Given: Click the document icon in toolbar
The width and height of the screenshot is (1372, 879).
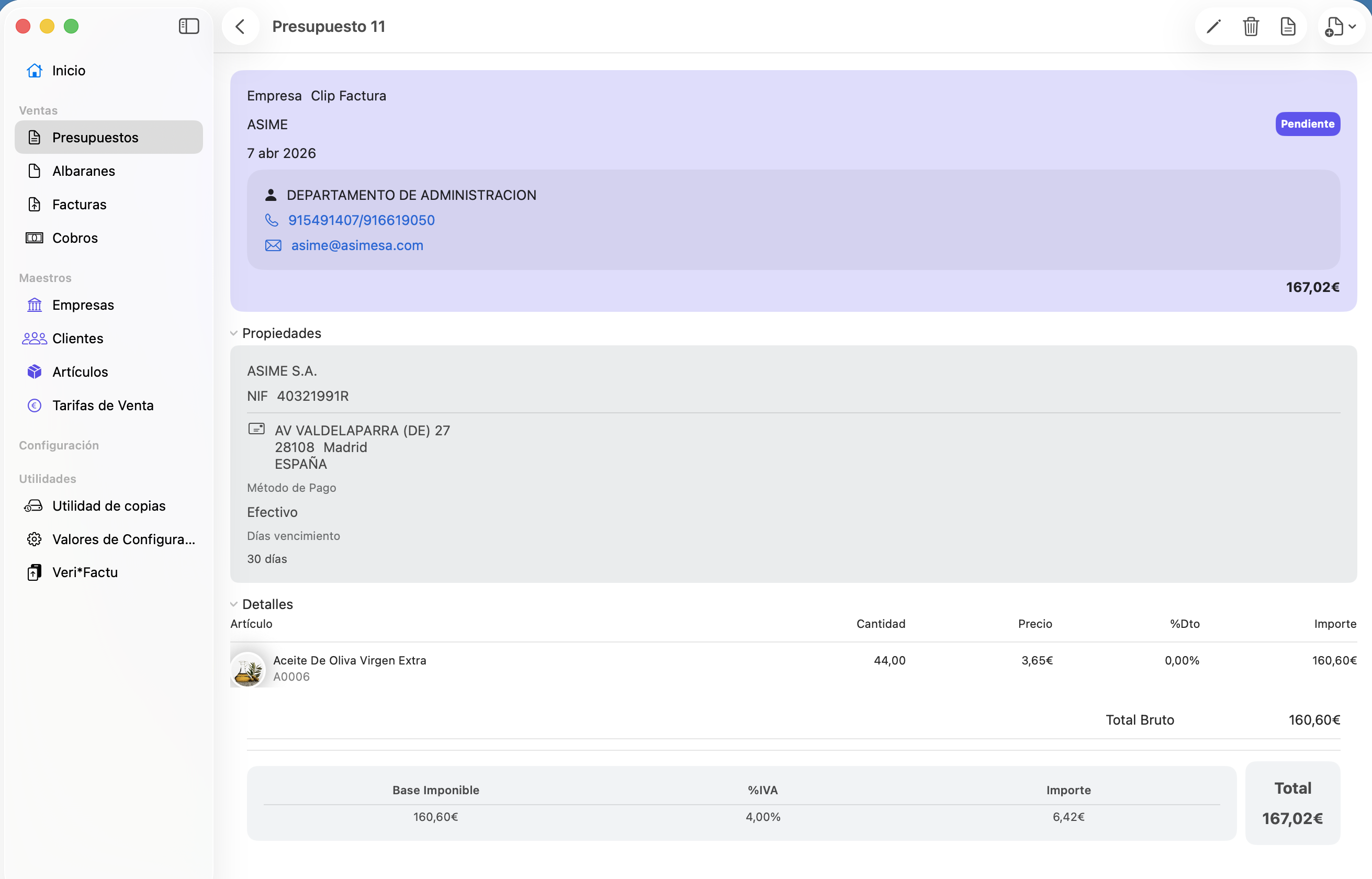Looking at the screenshot, I should pyautogui.click(x=1288, y=26).
